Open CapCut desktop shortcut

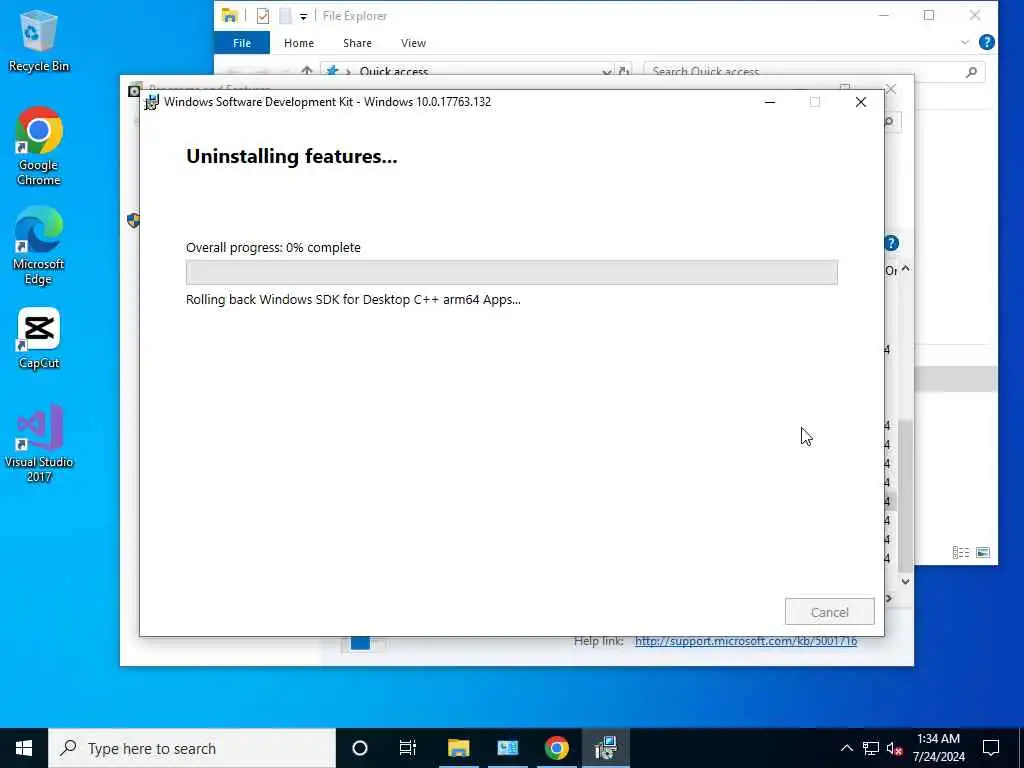[x=39, y=339]
